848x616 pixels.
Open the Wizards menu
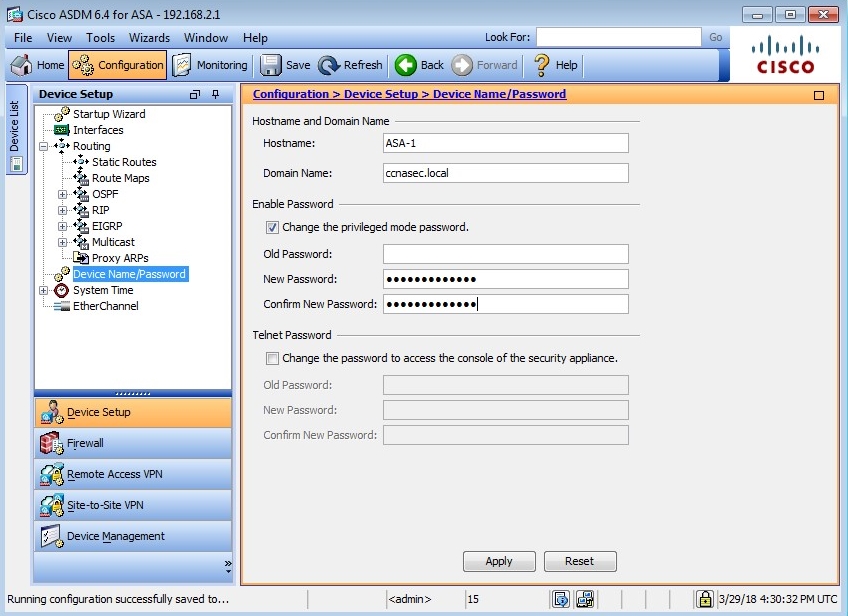(x=149, y=38)
